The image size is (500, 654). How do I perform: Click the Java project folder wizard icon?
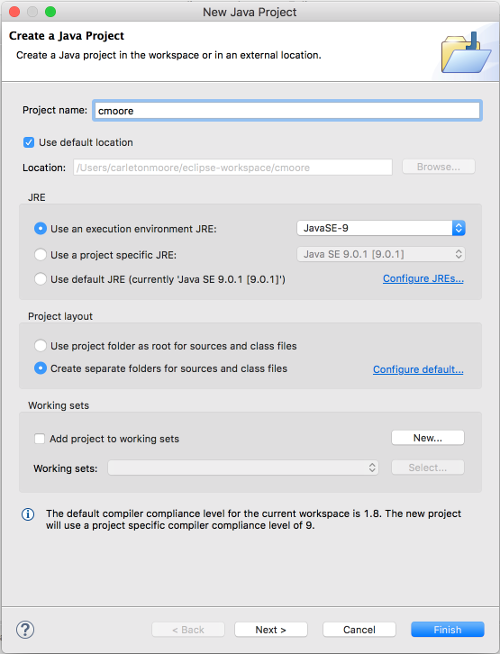[465, 53]
